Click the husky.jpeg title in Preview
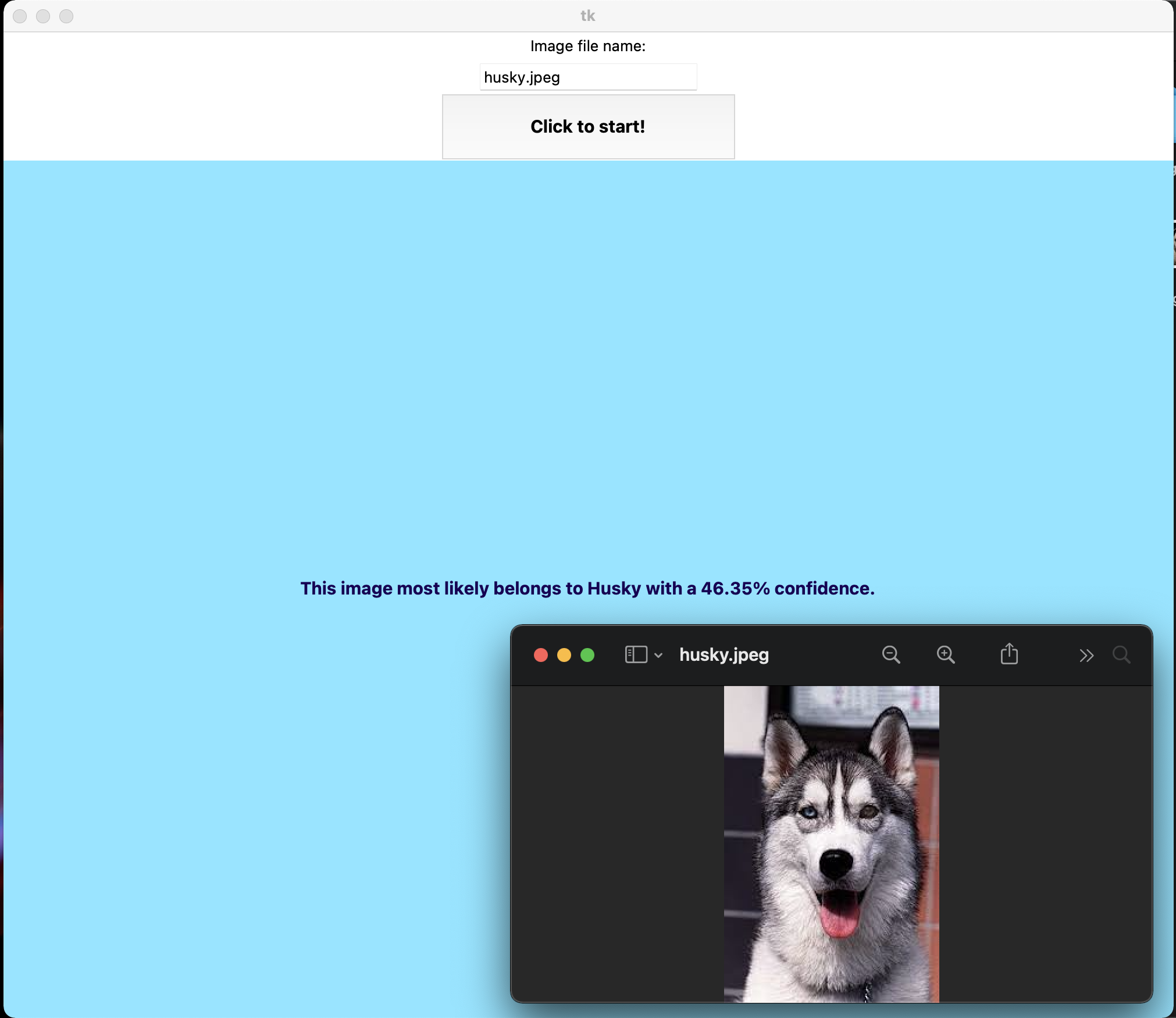Screen dimensions: 1176x1018 point(724,655)
